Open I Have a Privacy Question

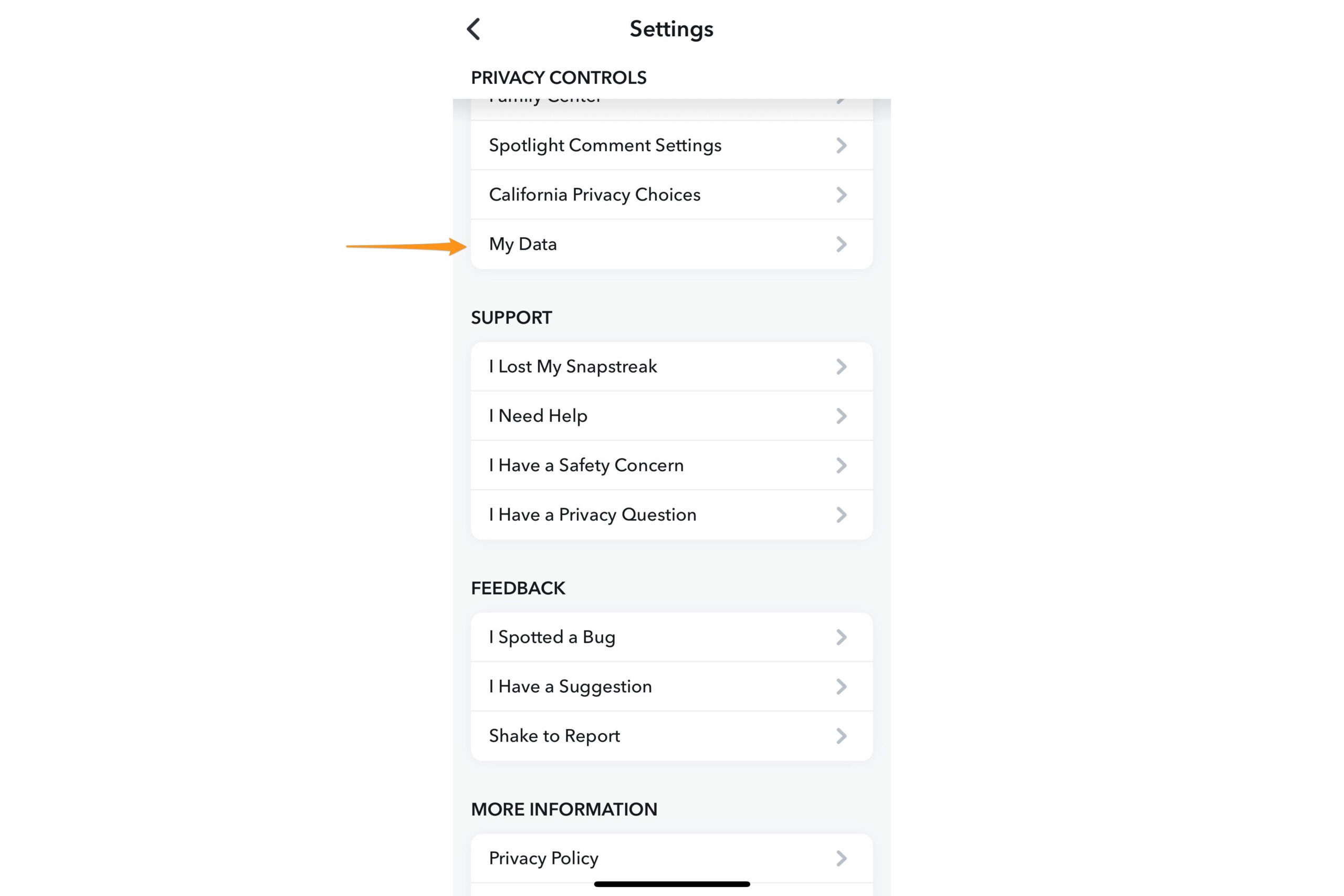pos(593,515)
